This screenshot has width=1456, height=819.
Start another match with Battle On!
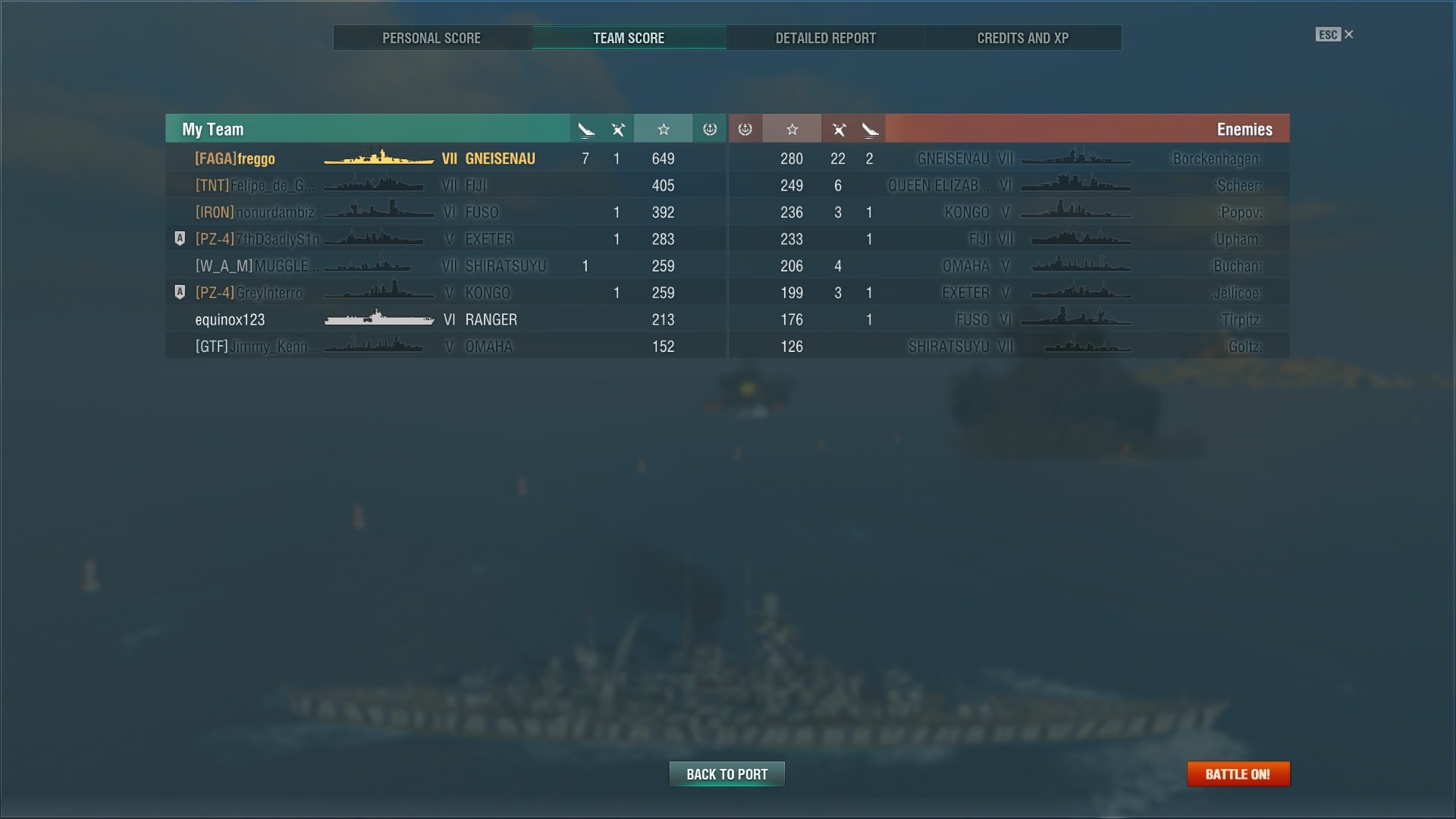point(1238,774)
